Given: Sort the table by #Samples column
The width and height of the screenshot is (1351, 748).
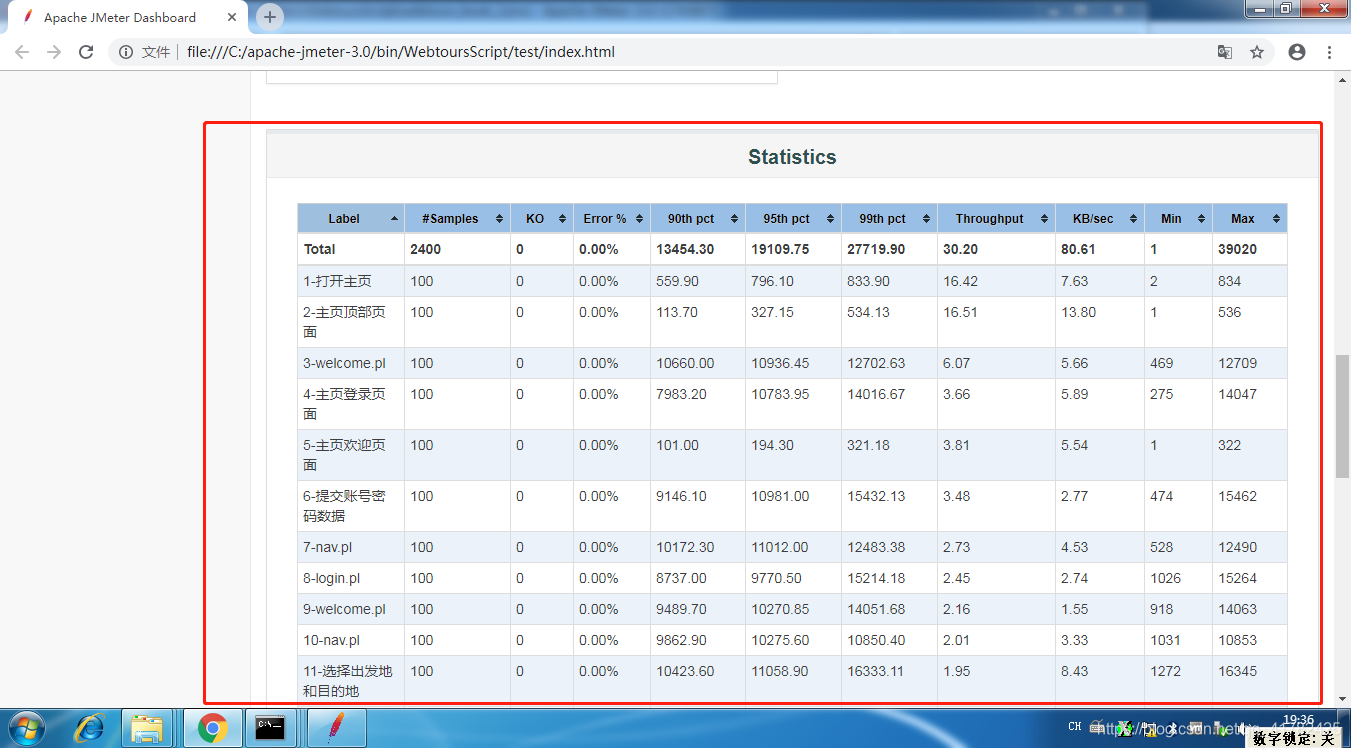Looking at the screenshot, I should (x=457, y=218).
